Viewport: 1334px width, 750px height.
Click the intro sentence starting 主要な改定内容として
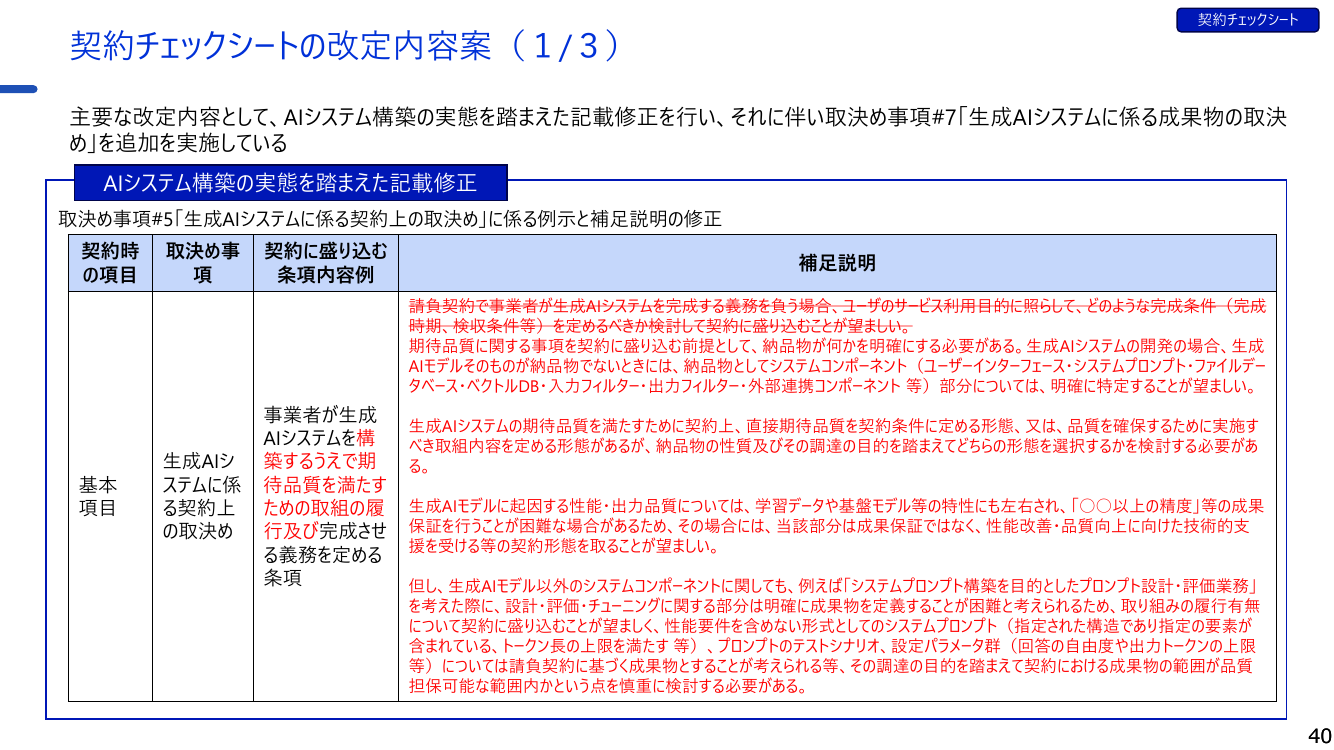(678, 130)
